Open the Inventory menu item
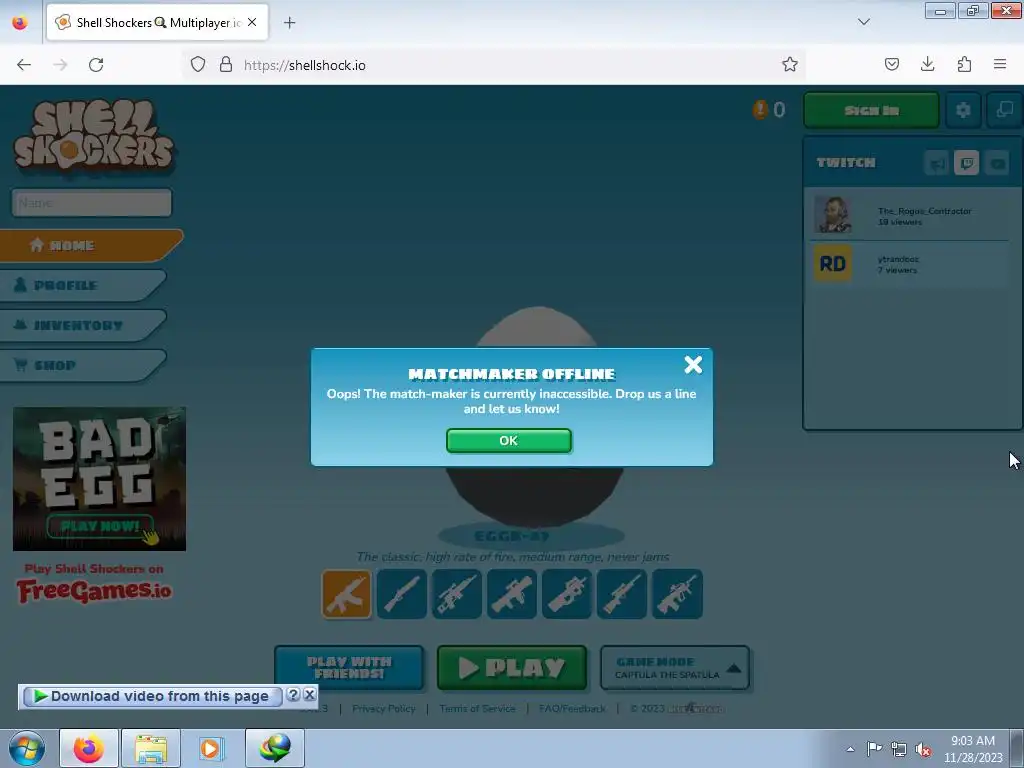 click(x=83, y=325)
